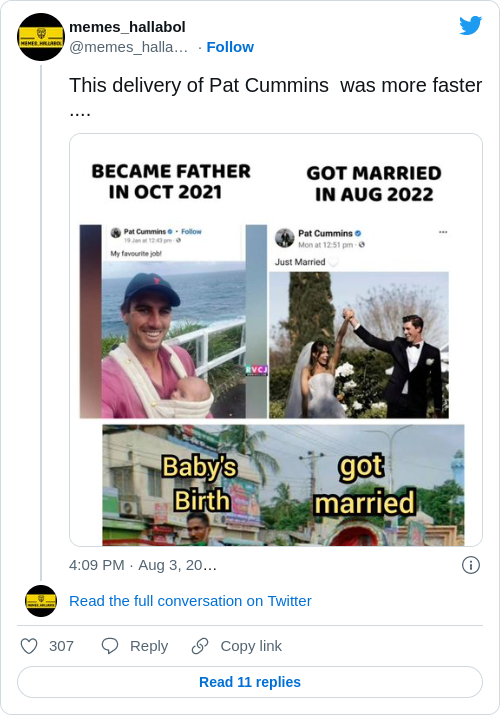
Task: Click the three dots on married post
Action: coord(443,232)
